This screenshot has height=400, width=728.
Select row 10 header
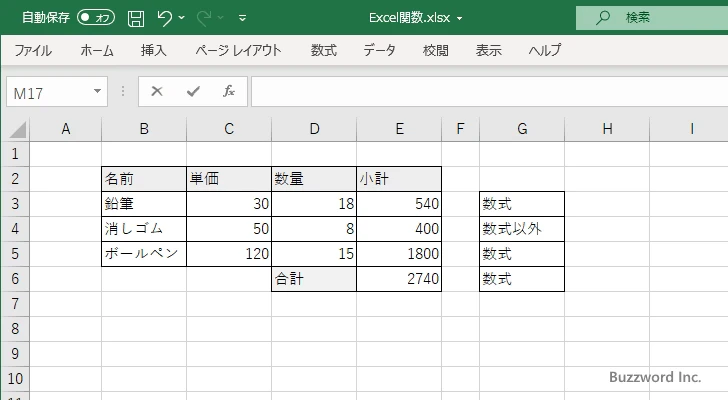[x=15, y=379]
